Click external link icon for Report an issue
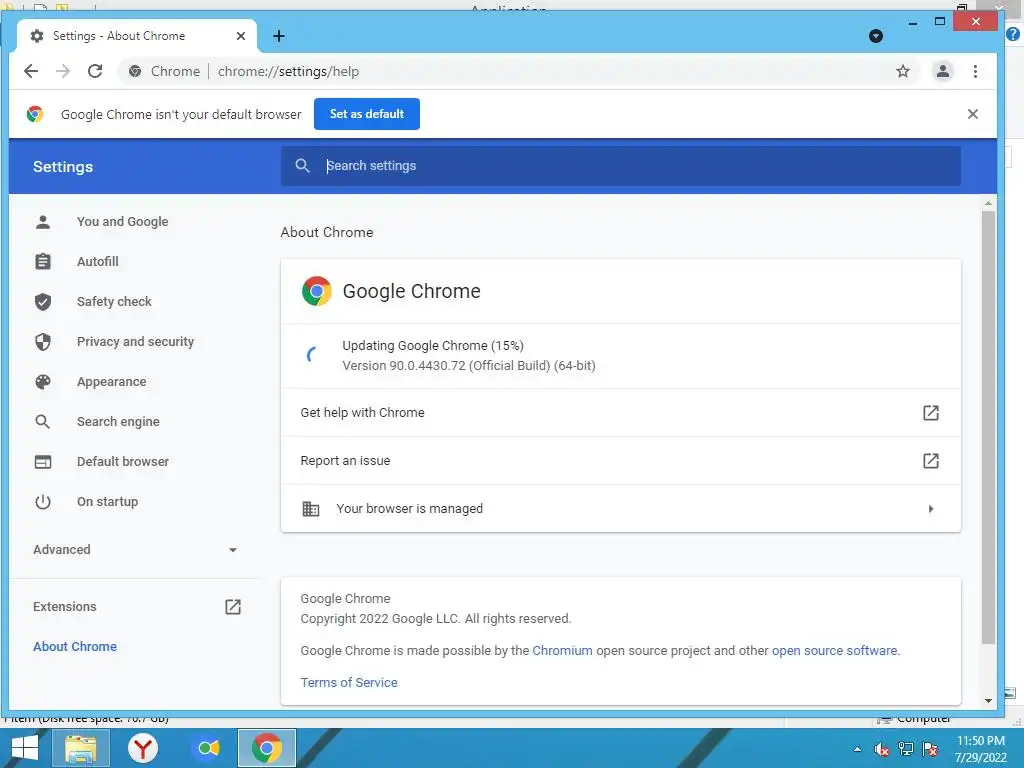 click(x=931, y=461)
